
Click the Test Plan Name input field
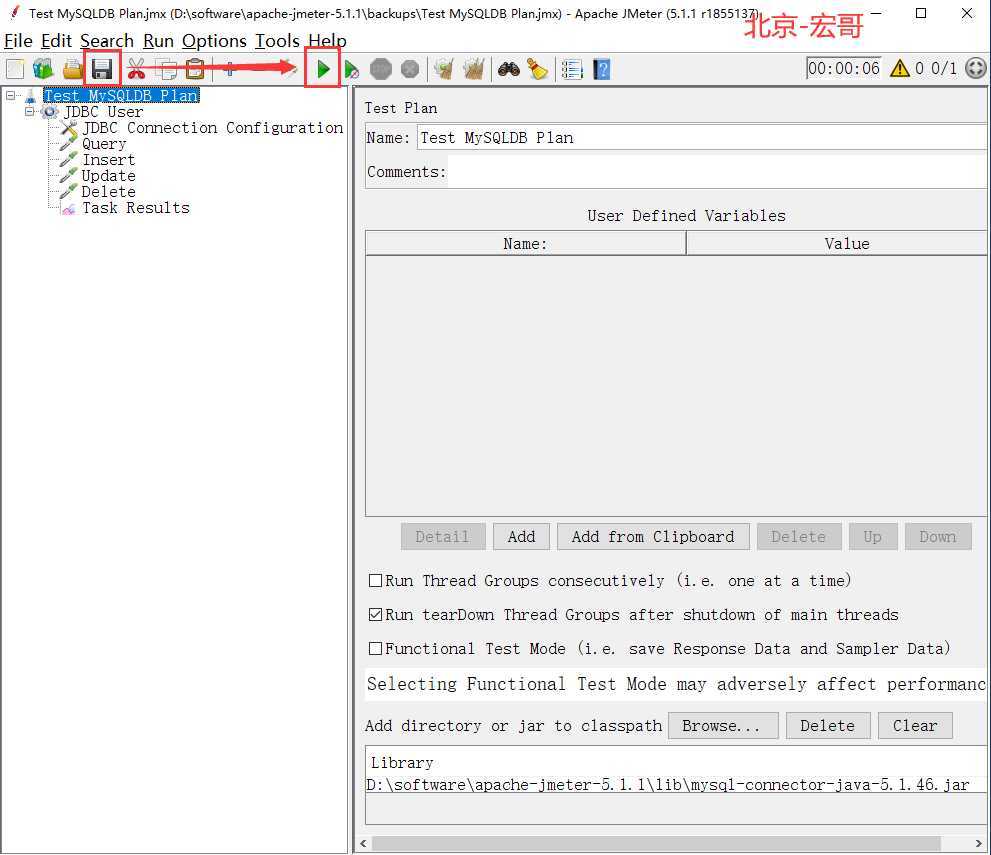click(702, 138)
